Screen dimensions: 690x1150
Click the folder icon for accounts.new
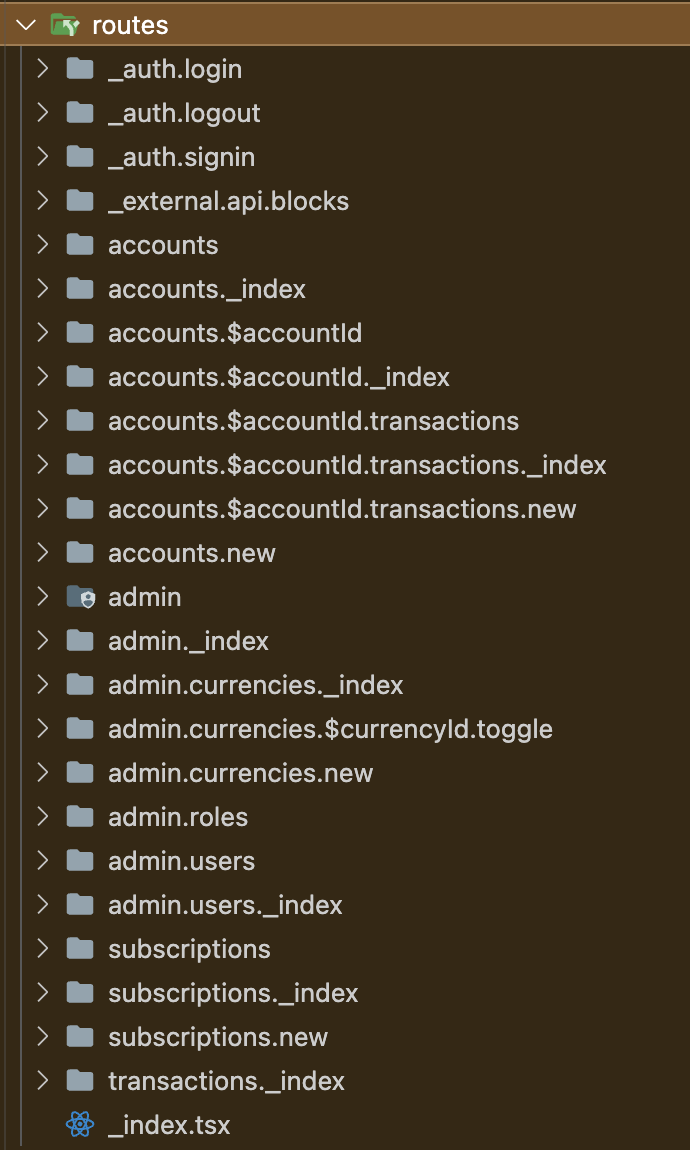80,552
